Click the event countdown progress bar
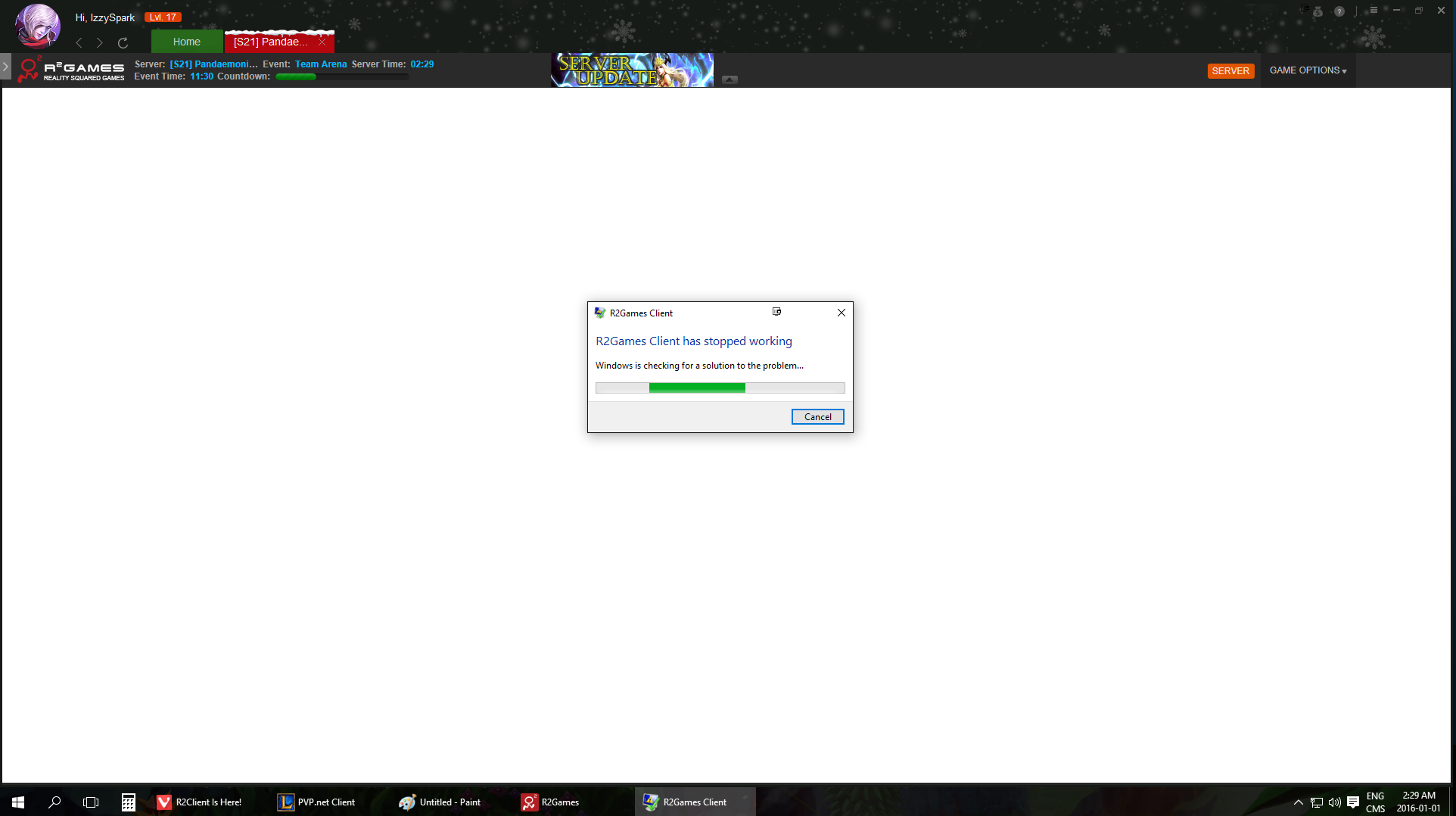1456x816 pixels. tap(342, 76)
